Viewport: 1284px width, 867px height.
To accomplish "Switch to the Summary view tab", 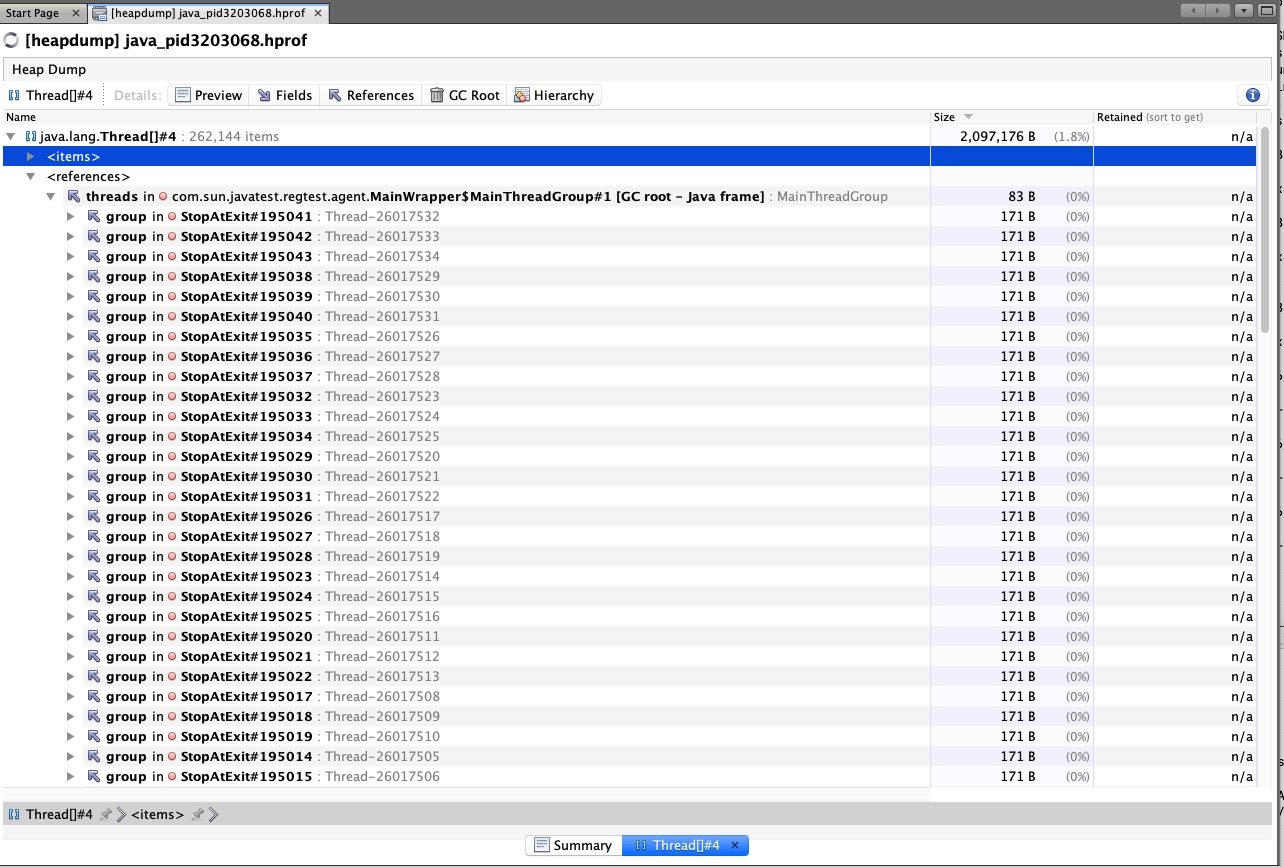I will 573,845.
